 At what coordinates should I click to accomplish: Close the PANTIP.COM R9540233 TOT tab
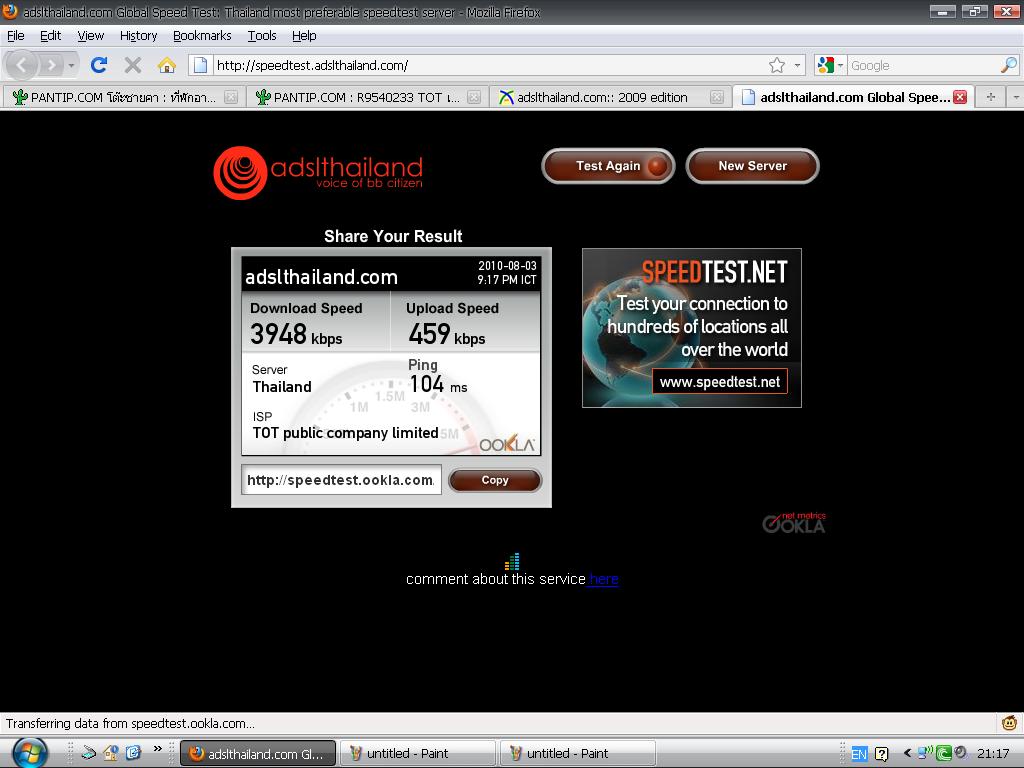(x=475, y=97)
